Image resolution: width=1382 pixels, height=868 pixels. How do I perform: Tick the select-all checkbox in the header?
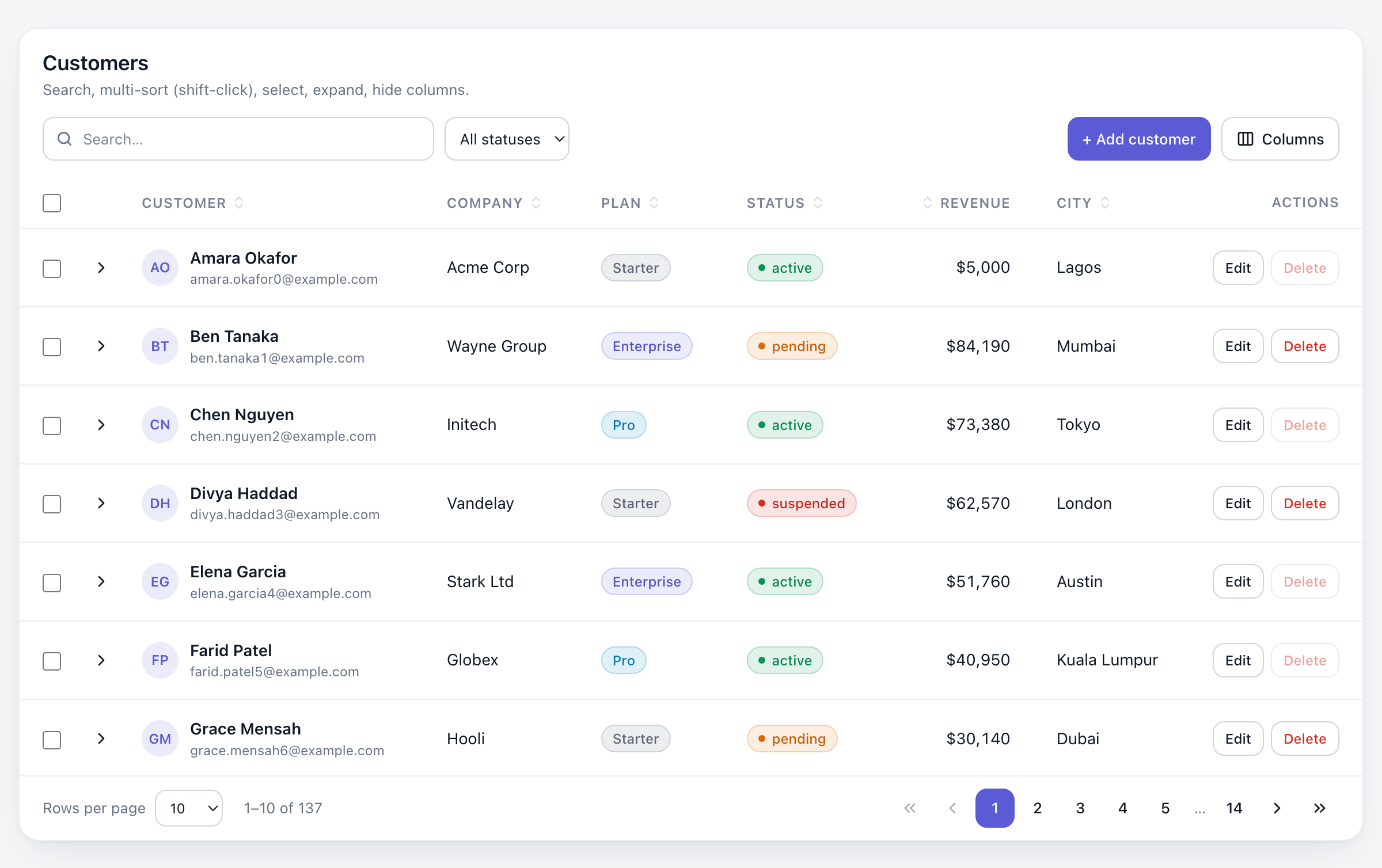coord(52,203)
